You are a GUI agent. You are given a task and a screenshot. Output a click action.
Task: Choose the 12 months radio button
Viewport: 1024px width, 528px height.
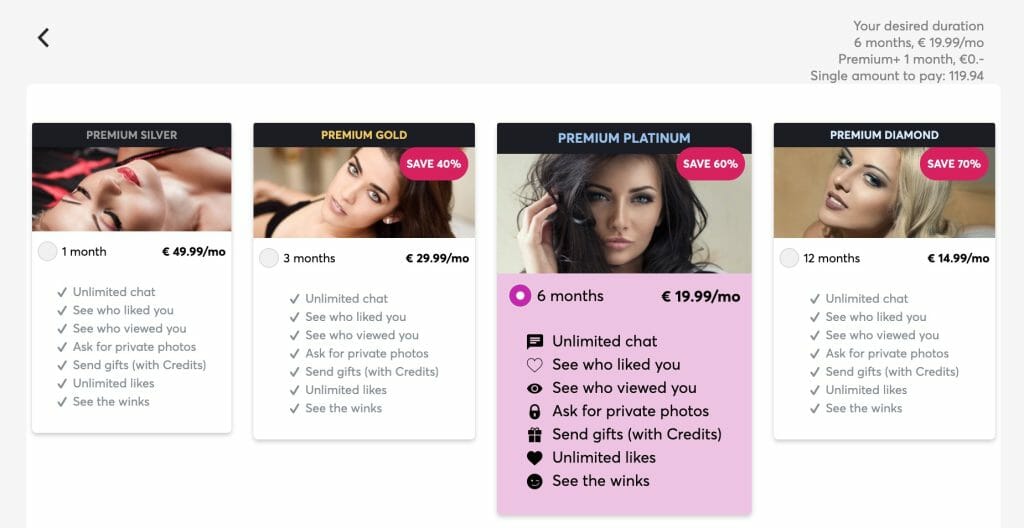pos(789,258)
